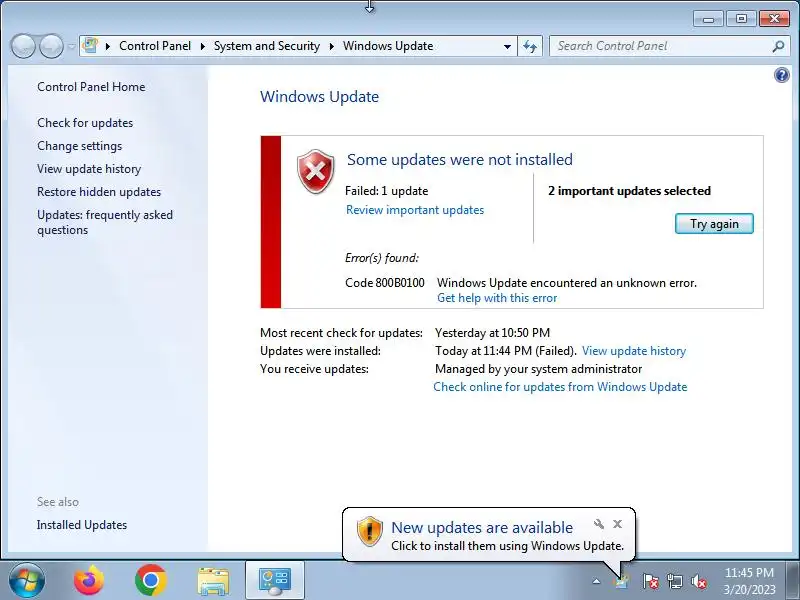
Task: Click the refresh button next to address bar
Action: pyautogui.click(x=530, y=46)
